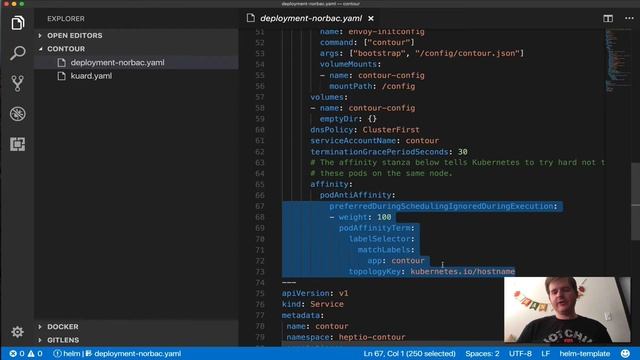Open the Source Control view icon
This screenshot has width=640, height=360.
pyautogui.click(x=18, y=83)
